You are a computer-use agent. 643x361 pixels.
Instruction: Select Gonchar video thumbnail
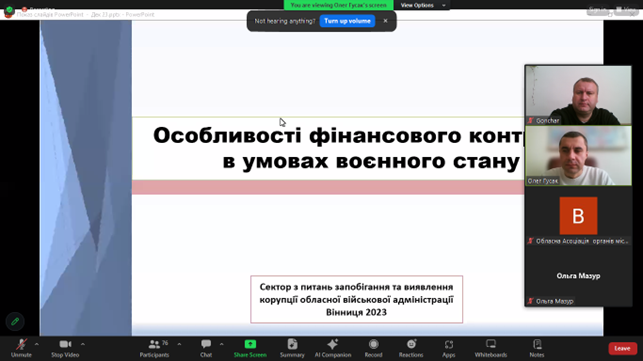[x=578, y=95]
